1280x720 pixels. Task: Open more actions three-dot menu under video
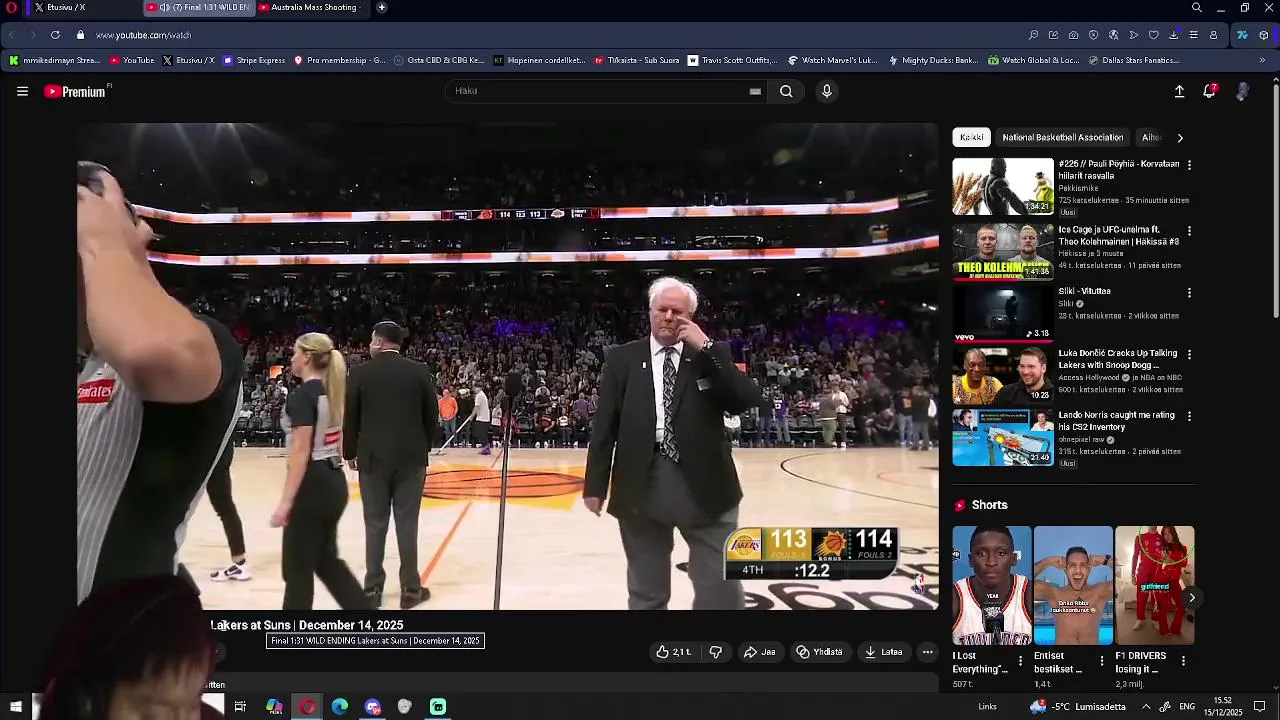point(927,652)
